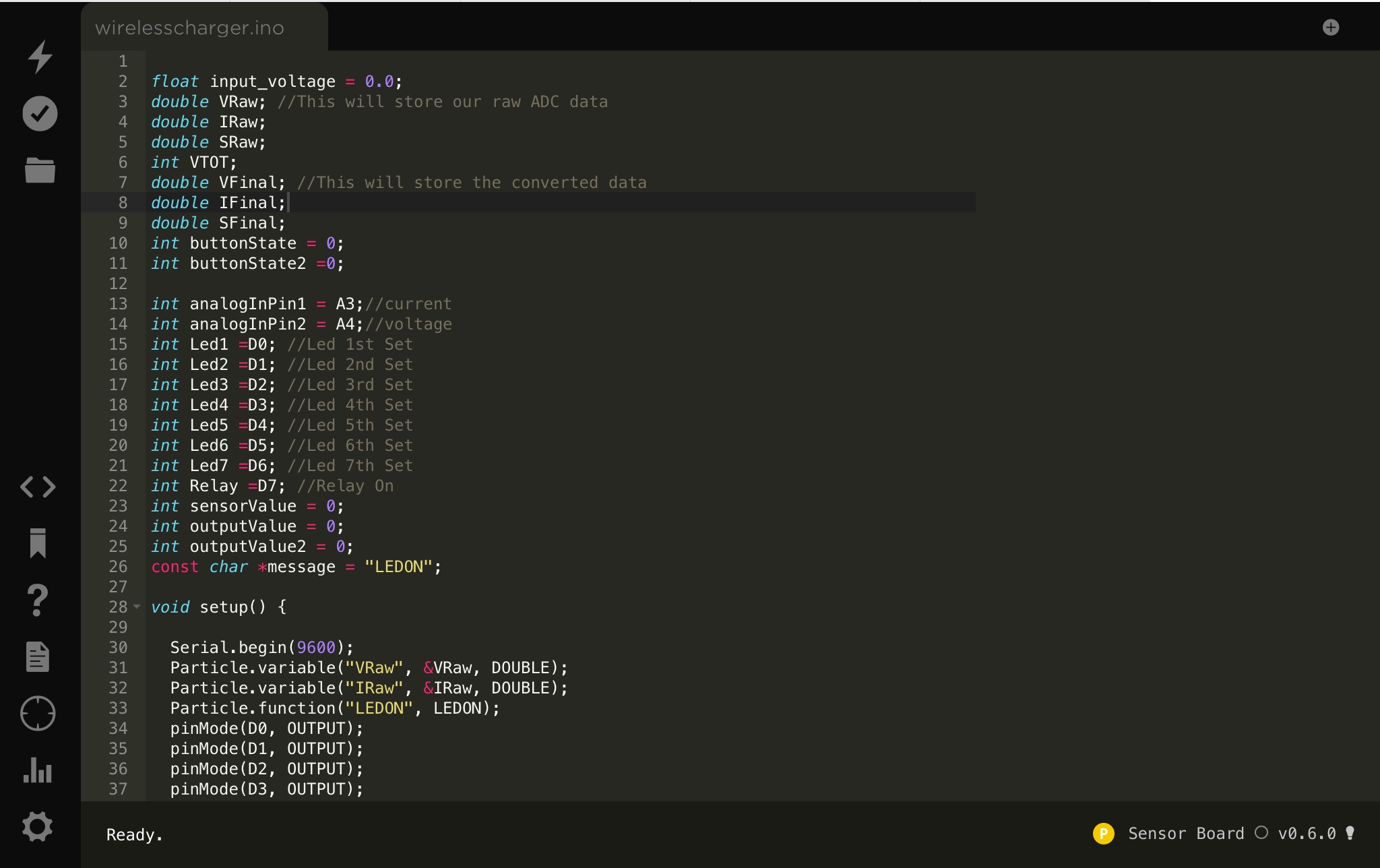This screenshot has height=868, width=1380.
Task: Click the '//Led 2nd Set' comment
Action: [350, 365]
